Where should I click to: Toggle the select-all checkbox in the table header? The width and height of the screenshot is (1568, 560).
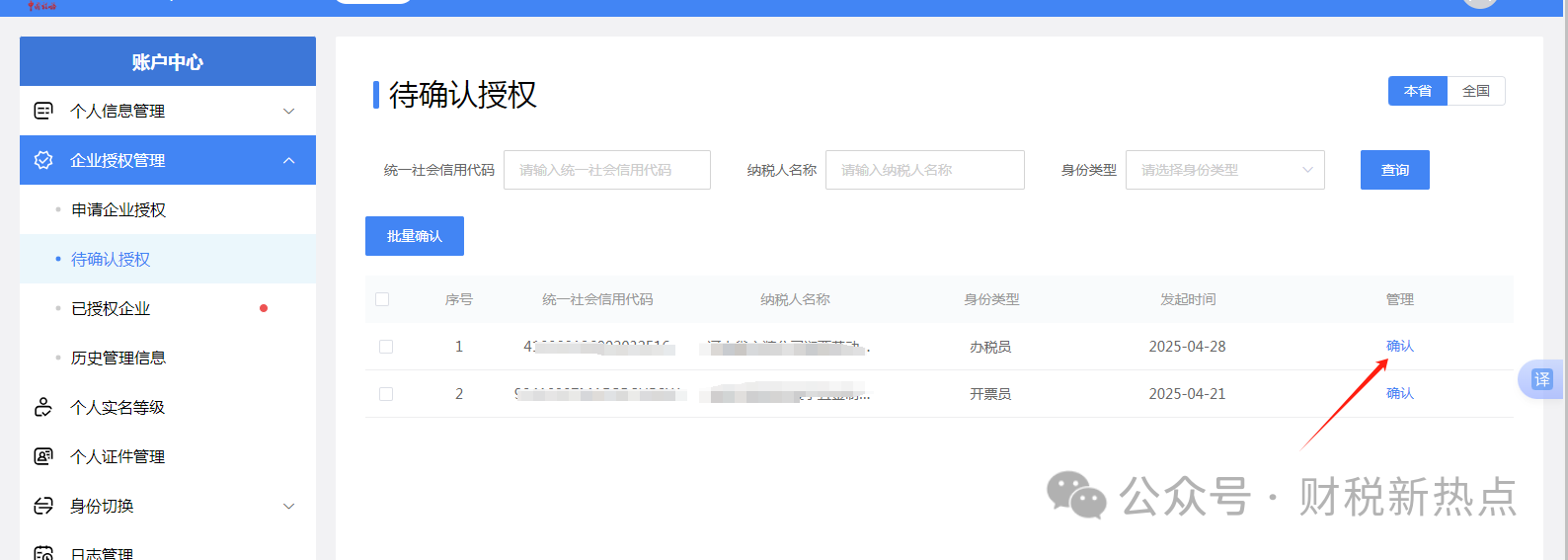(382, 299)
